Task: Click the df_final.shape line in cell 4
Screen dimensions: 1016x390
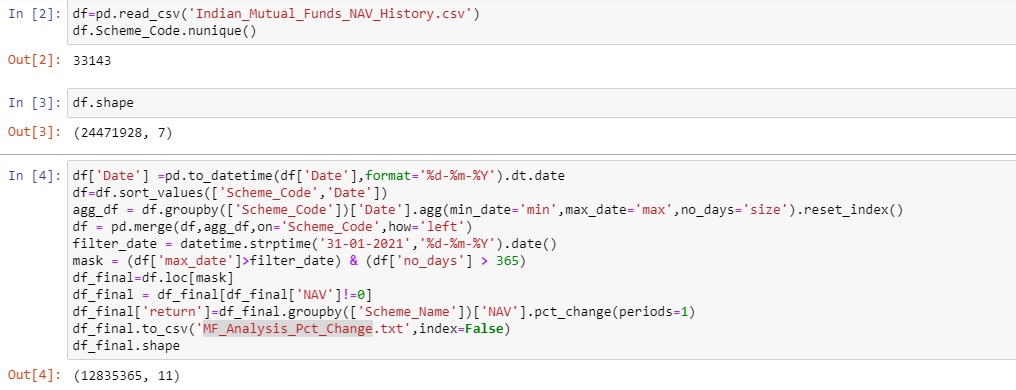Action: 126,346
